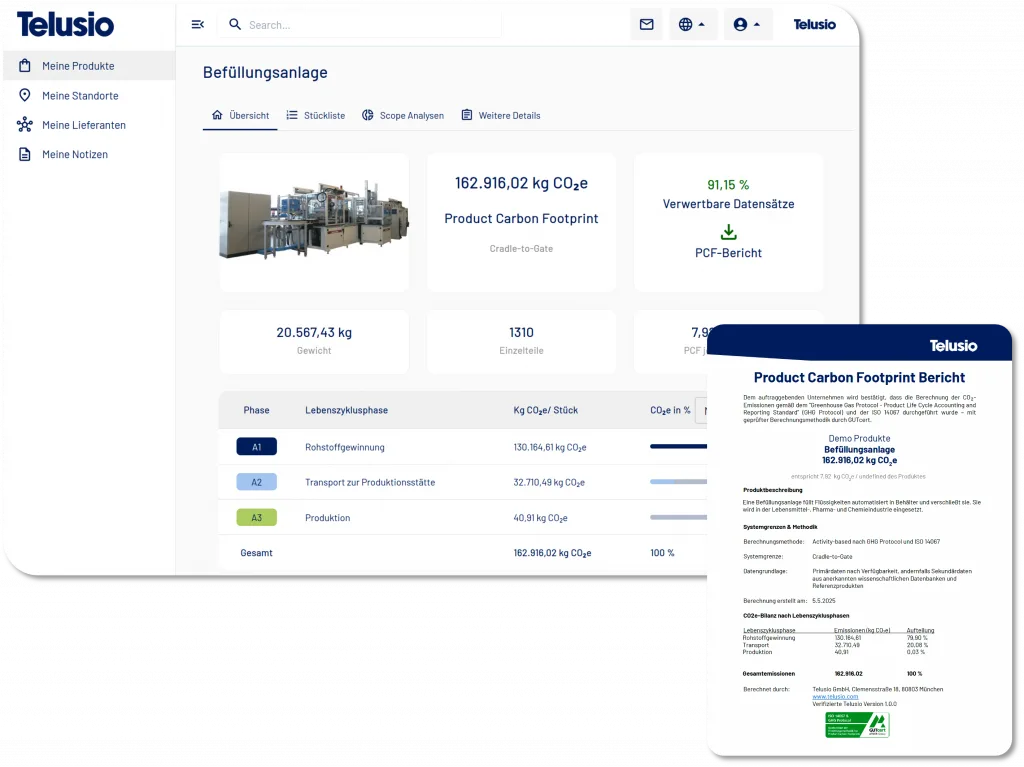The height and width of the screenshot is (767, 1024).
Task: Click the 20.567,43 kg Gewicht card
Action: pos(314,341)
